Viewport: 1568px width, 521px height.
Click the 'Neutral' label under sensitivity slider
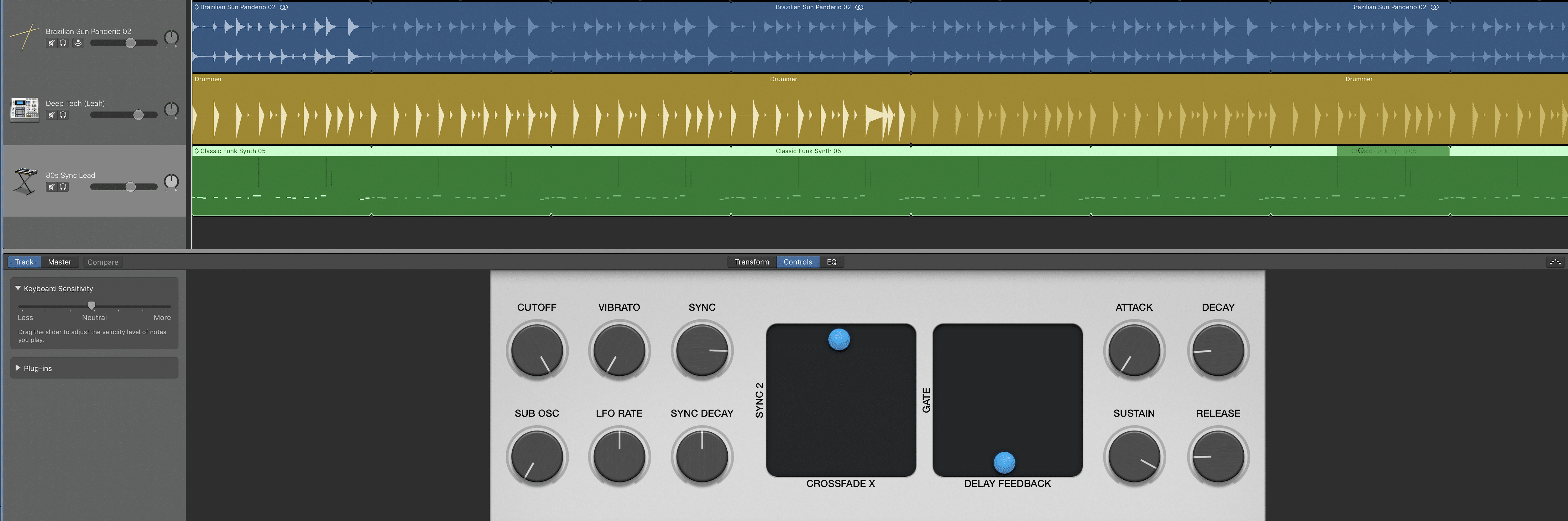94,318
